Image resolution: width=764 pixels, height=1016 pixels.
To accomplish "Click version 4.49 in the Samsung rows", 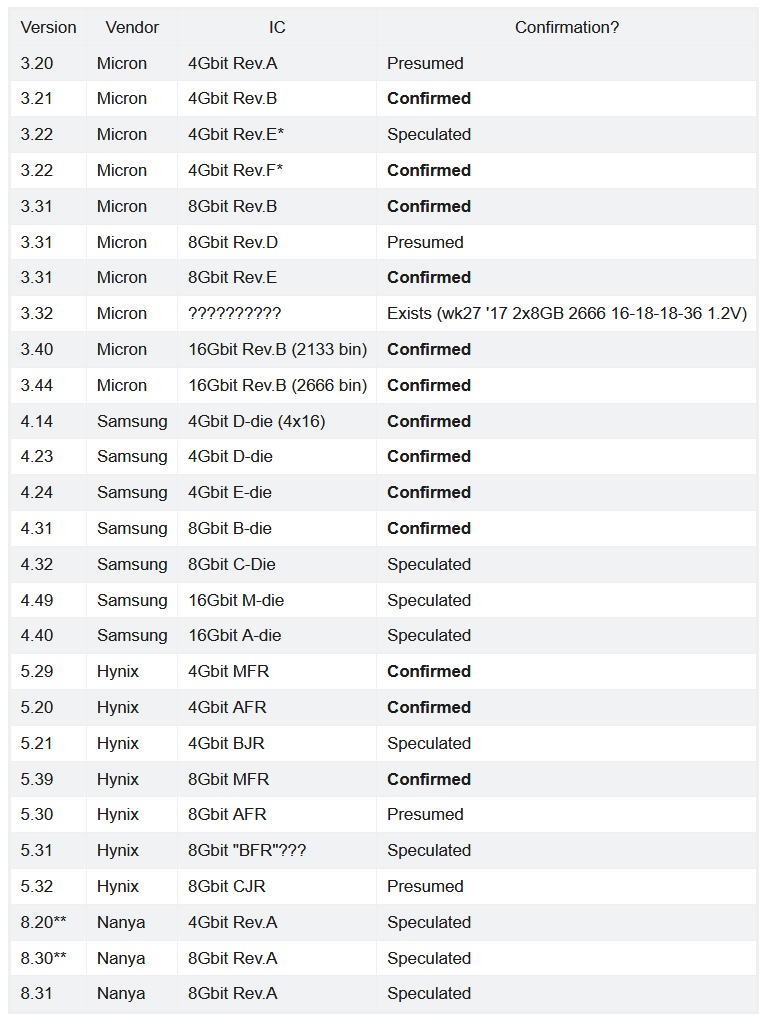I will 36,601.
